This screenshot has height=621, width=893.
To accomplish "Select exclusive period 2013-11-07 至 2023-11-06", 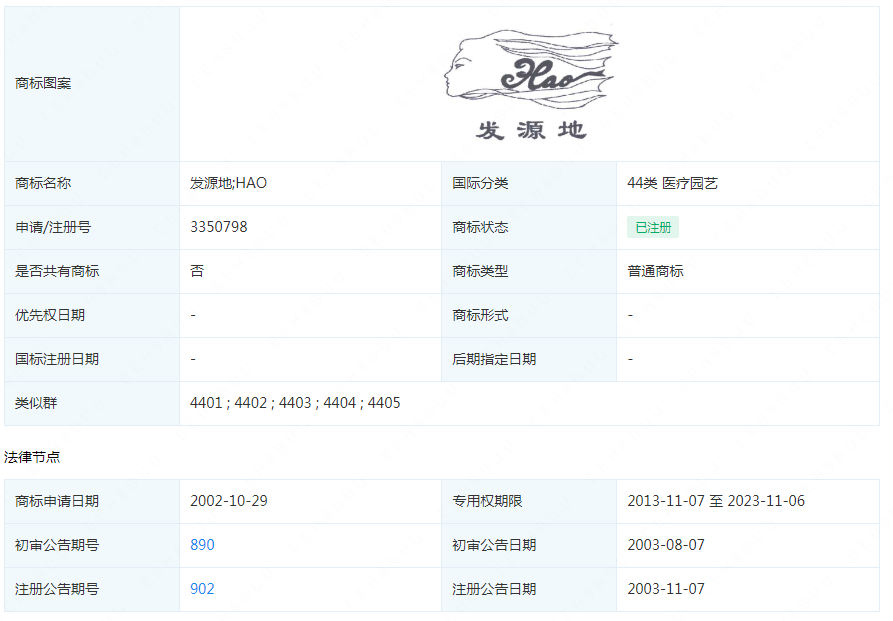I will 716,501.
